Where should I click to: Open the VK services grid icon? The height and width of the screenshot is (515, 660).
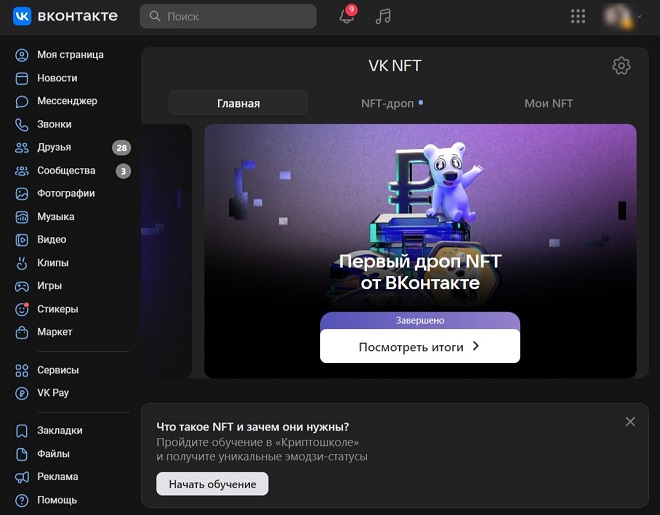coord(578,16)
